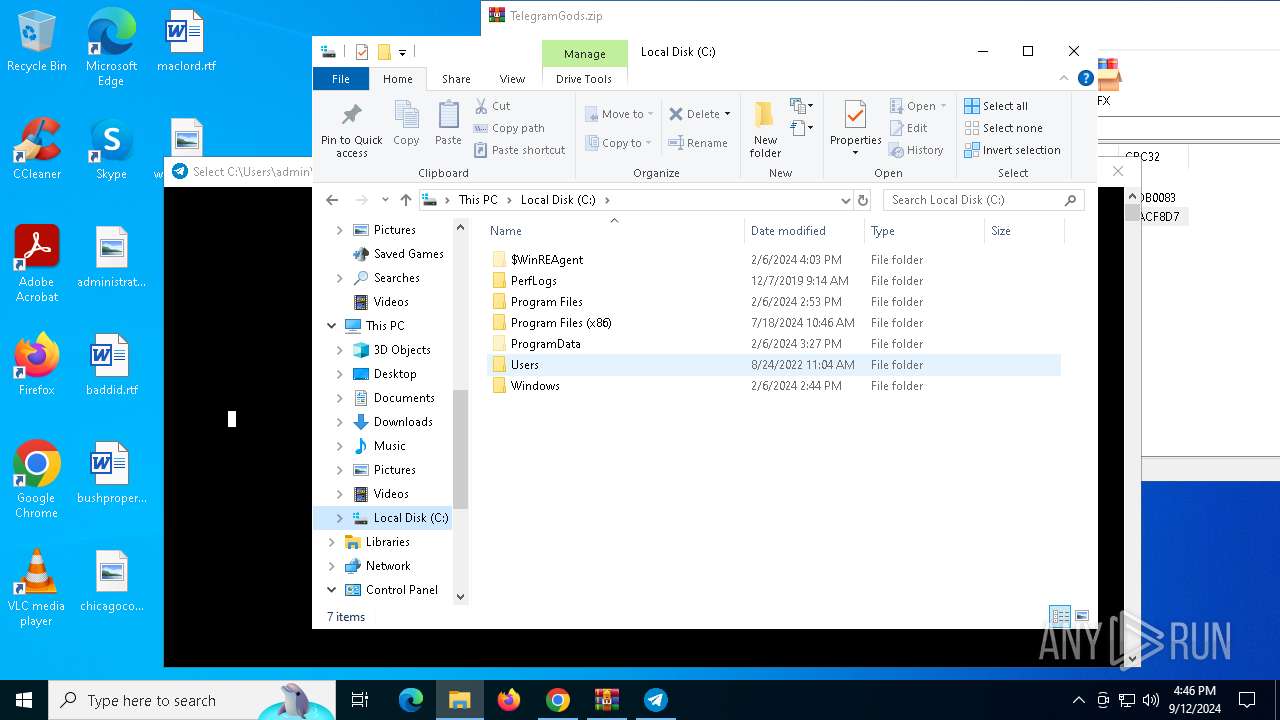Open address bar history dropdown

tap(846, 200)
